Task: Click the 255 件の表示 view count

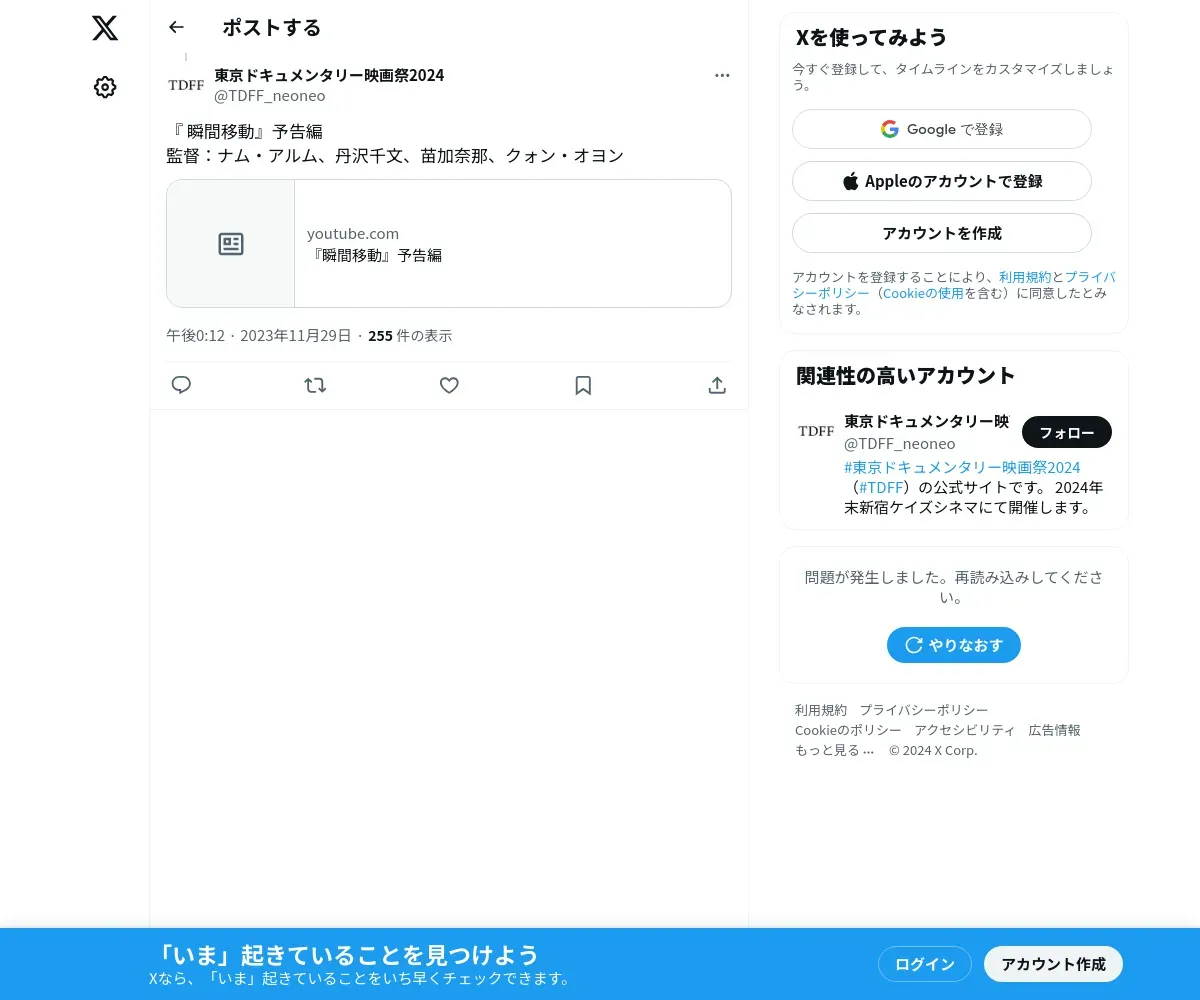Action: [410, 336]
